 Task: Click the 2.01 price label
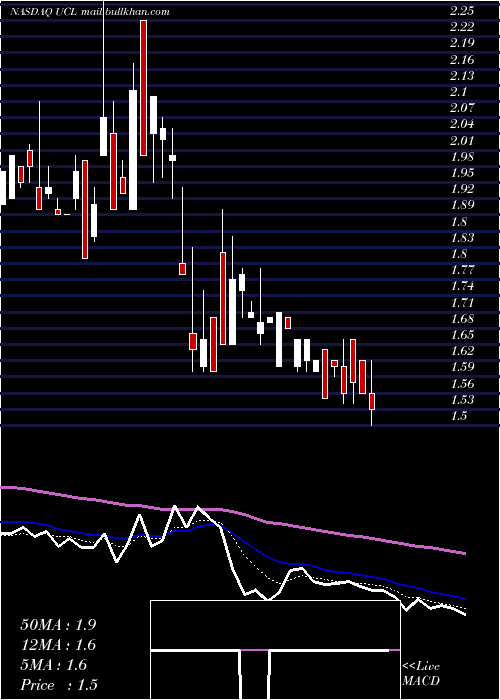tap(462, 141)
